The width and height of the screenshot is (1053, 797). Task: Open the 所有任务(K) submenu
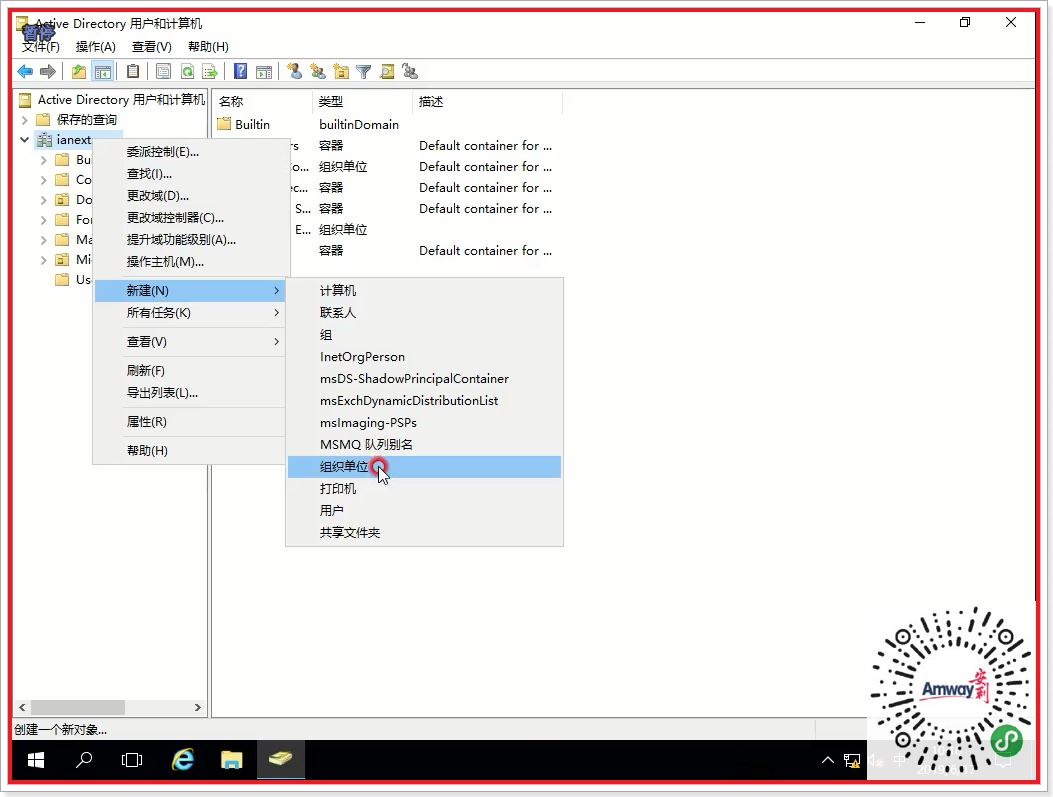click(190, 313)
